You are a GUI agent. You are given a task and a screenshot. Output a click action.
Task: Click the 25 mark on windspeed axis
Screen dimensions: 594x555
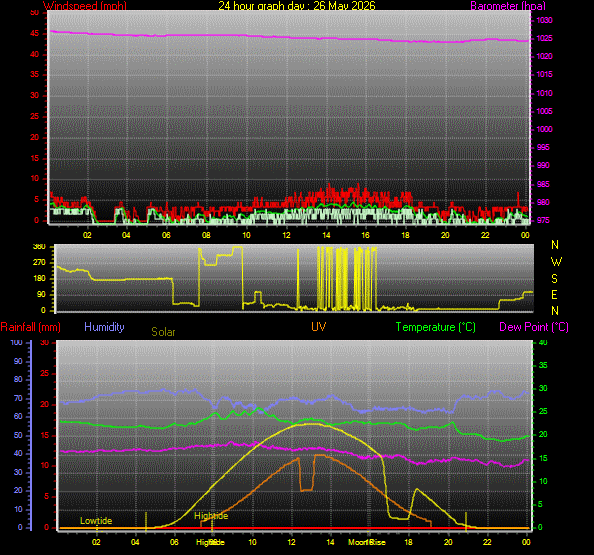[x=34, y=116]
